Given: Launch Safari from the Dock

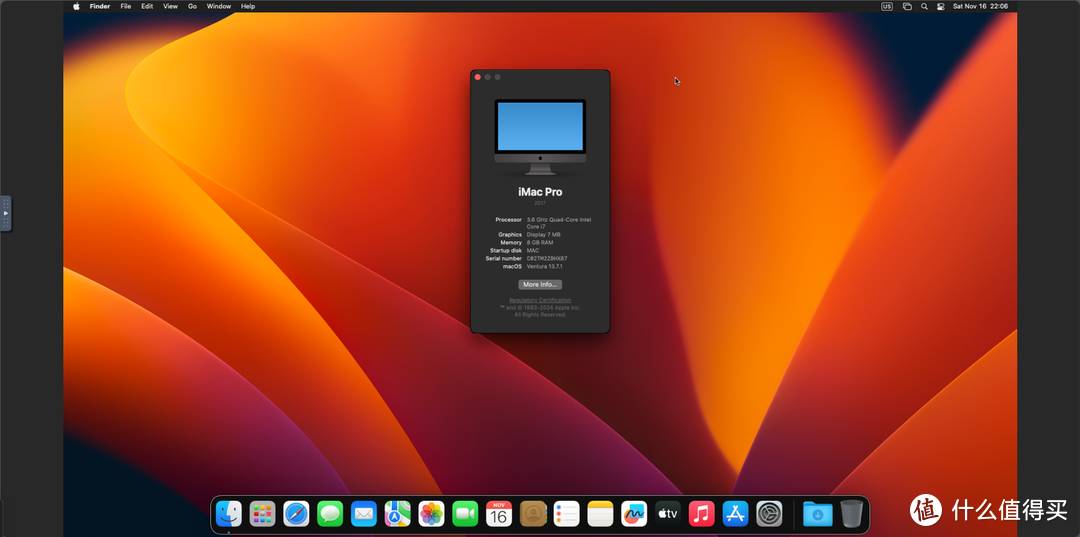Looking at the screenshot, I should coord(296,514).
